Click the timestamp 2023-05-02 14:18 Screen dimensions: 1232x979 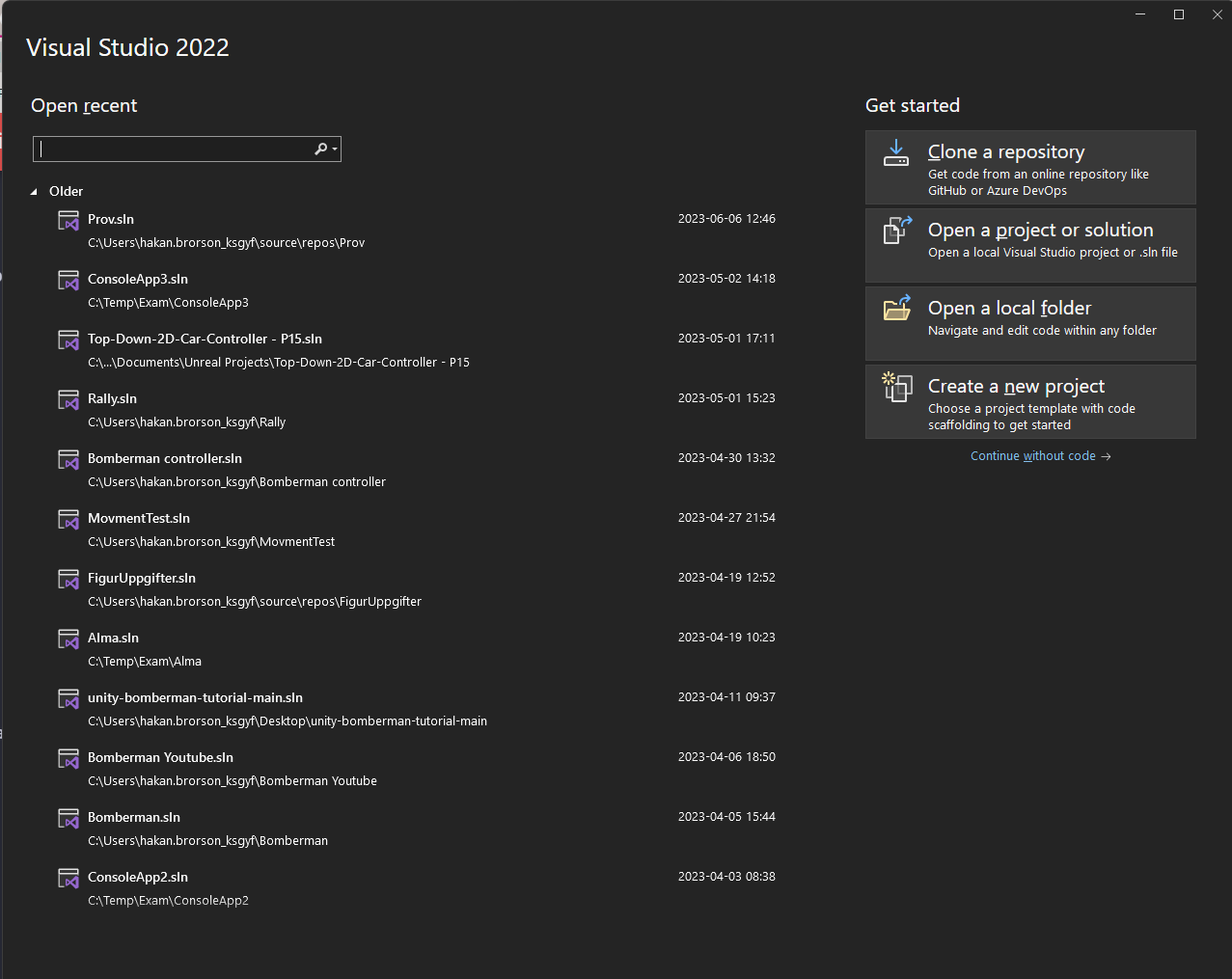(726, 279)
